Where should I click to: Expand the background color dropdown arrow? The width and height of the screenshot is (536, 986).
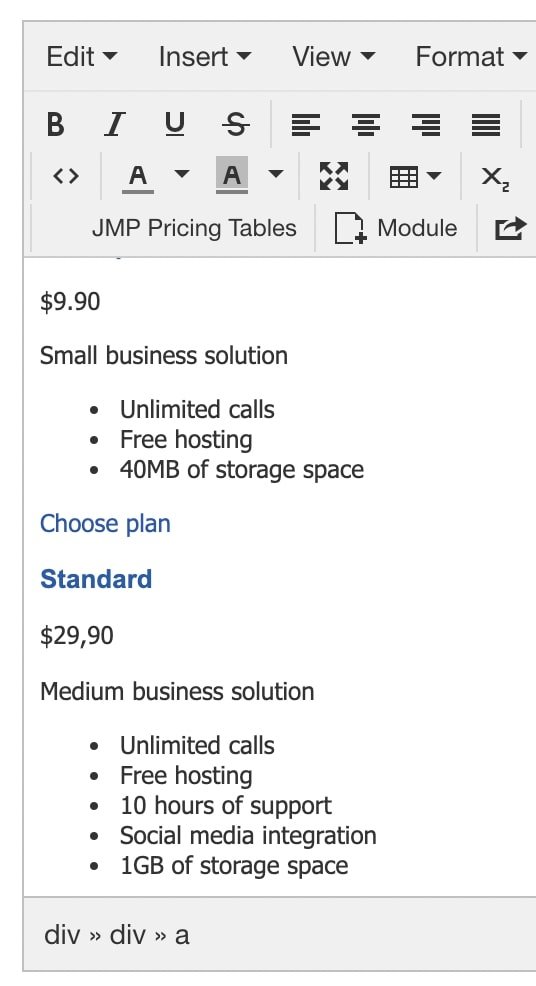(x=276, y=174)
